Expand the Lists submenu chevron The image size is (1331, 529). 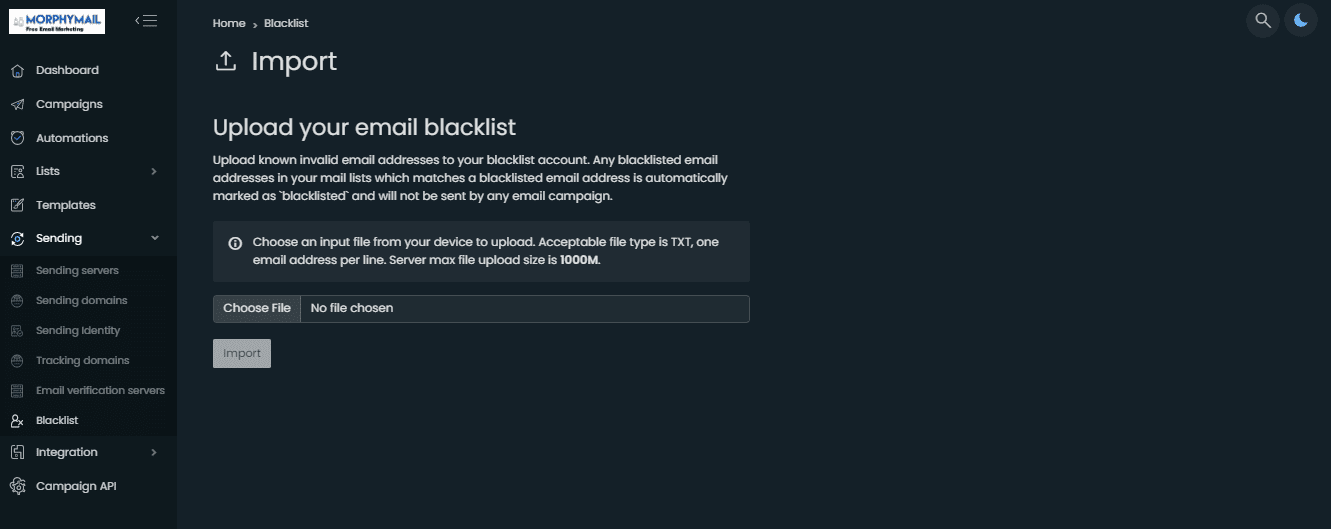tap(154, 172)
